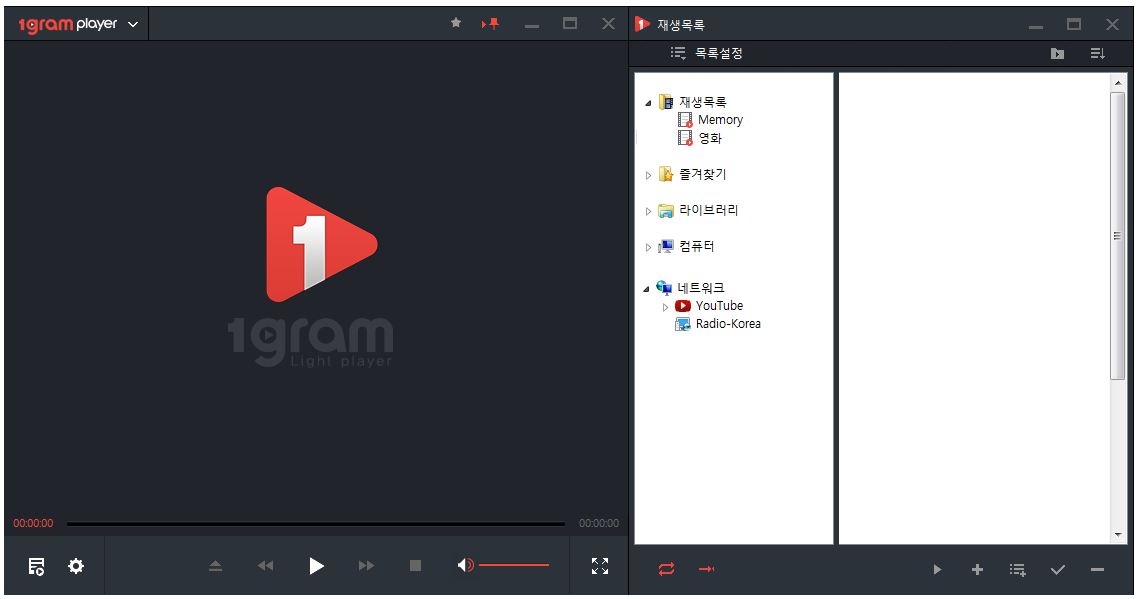Select the 영화 playlist item

coord(710,138)
